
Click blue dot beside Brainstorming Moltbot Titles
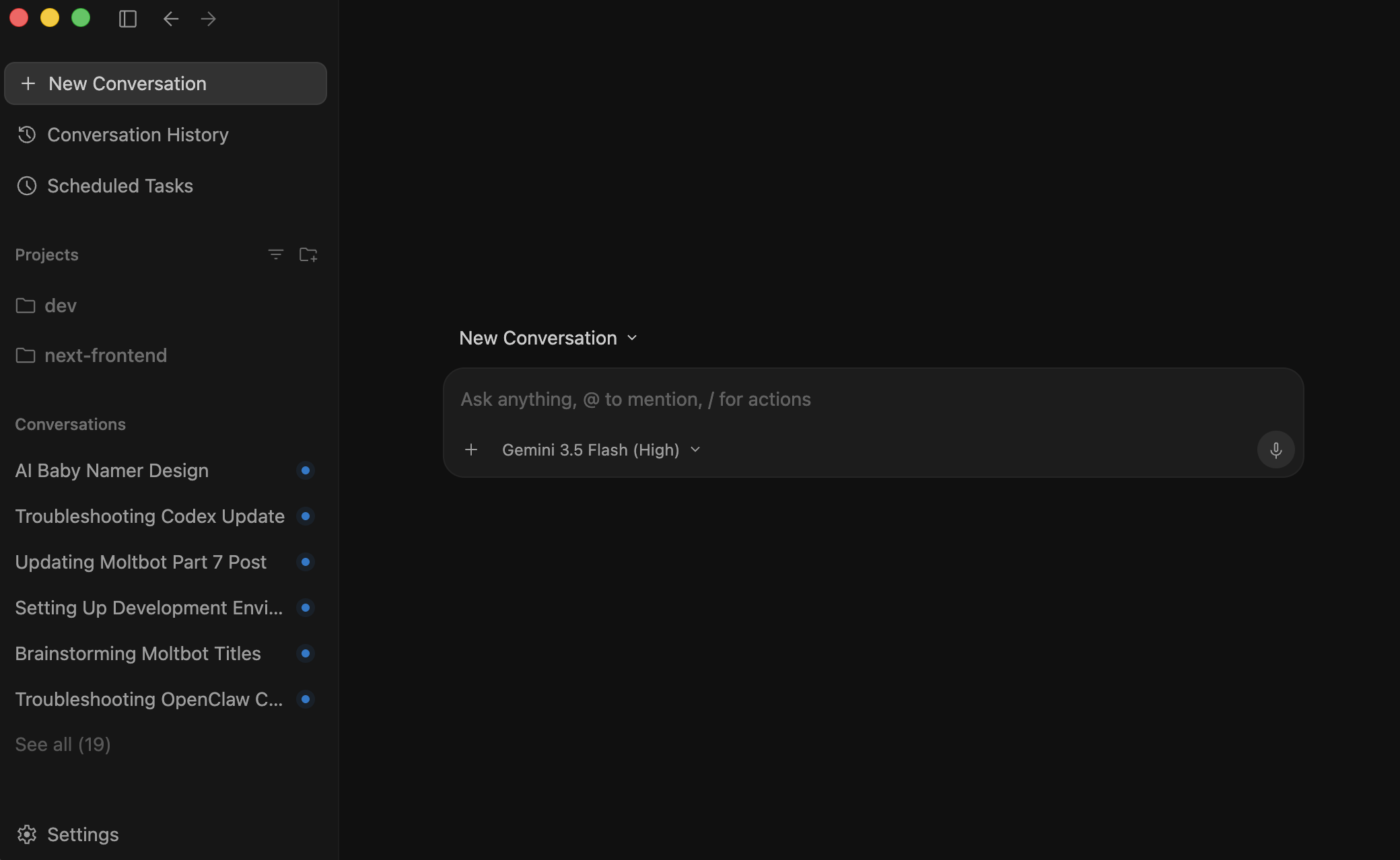[306, 653]
